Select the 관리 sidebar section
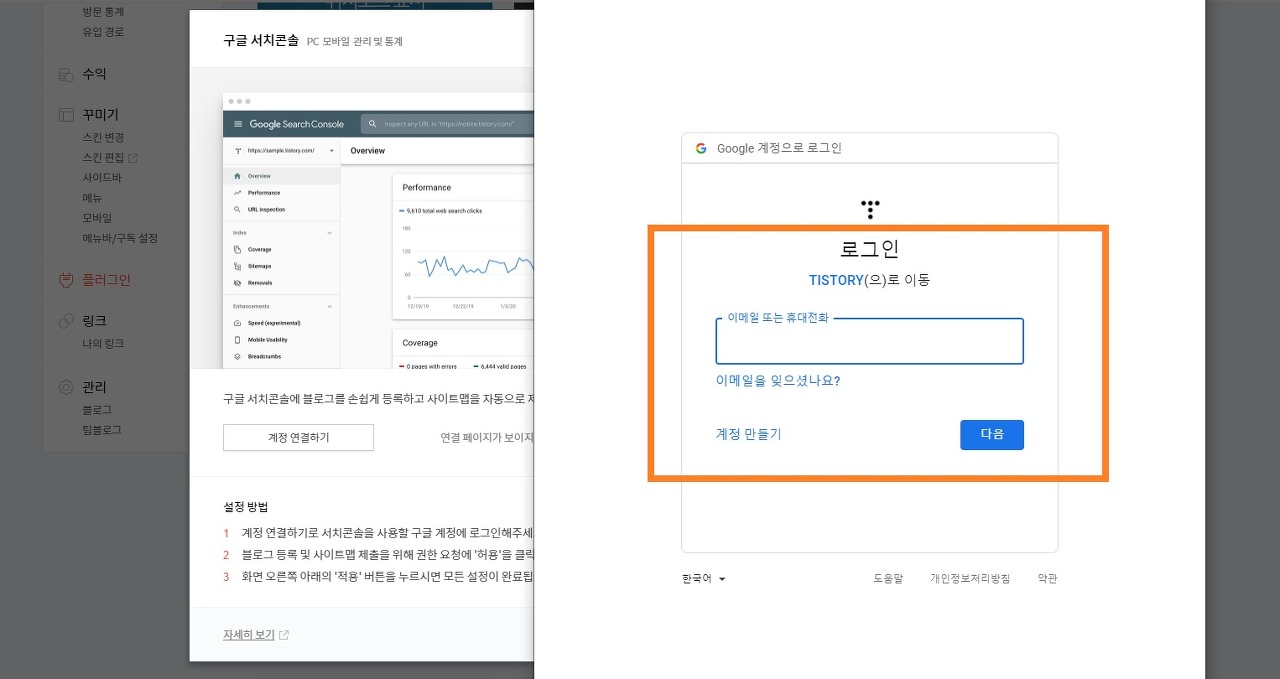The height and width of the screenshot is (679, 1280). click(94, 387)
